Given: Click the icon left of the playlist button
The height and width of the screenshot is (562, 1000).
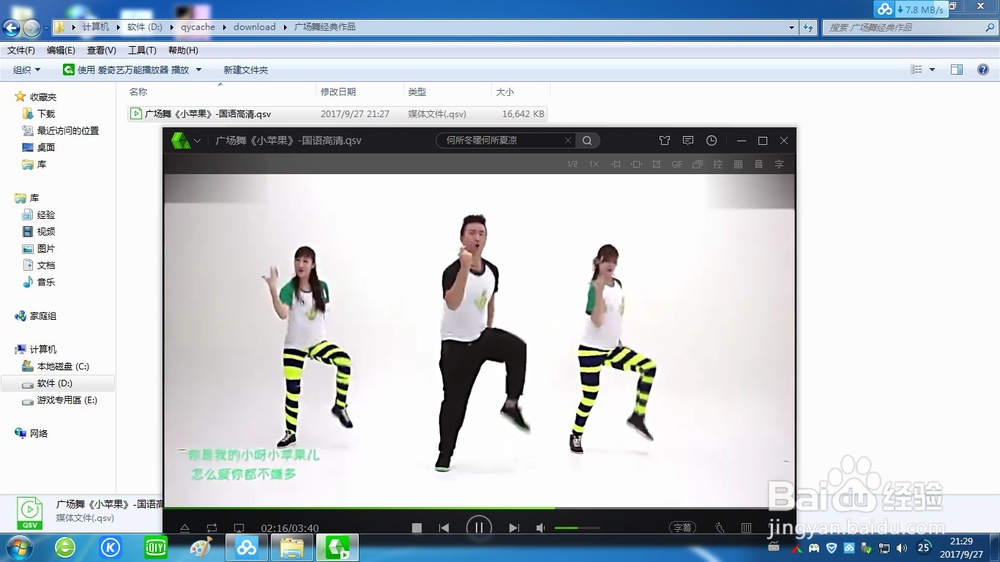Looking at the screenshot, I should pos(719,528).
